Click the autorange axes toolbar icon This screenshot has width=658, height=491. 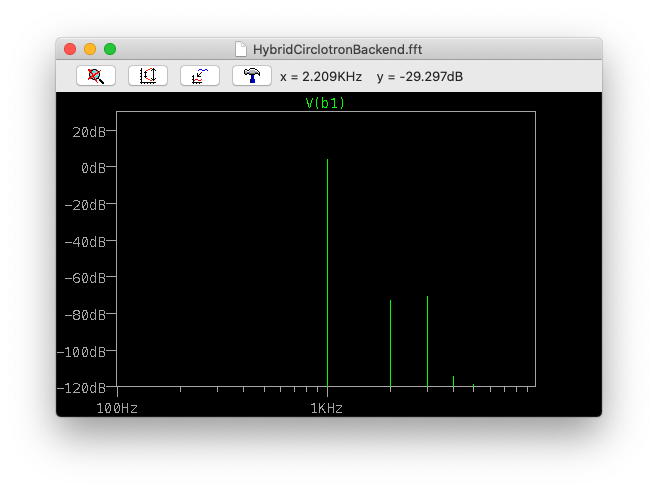pyautogui.click(x=148, y=76)
